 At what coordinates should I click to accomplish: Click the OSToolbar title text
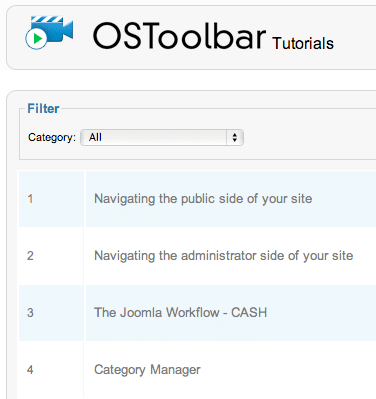pyautogui.click(x=179, y=36)
